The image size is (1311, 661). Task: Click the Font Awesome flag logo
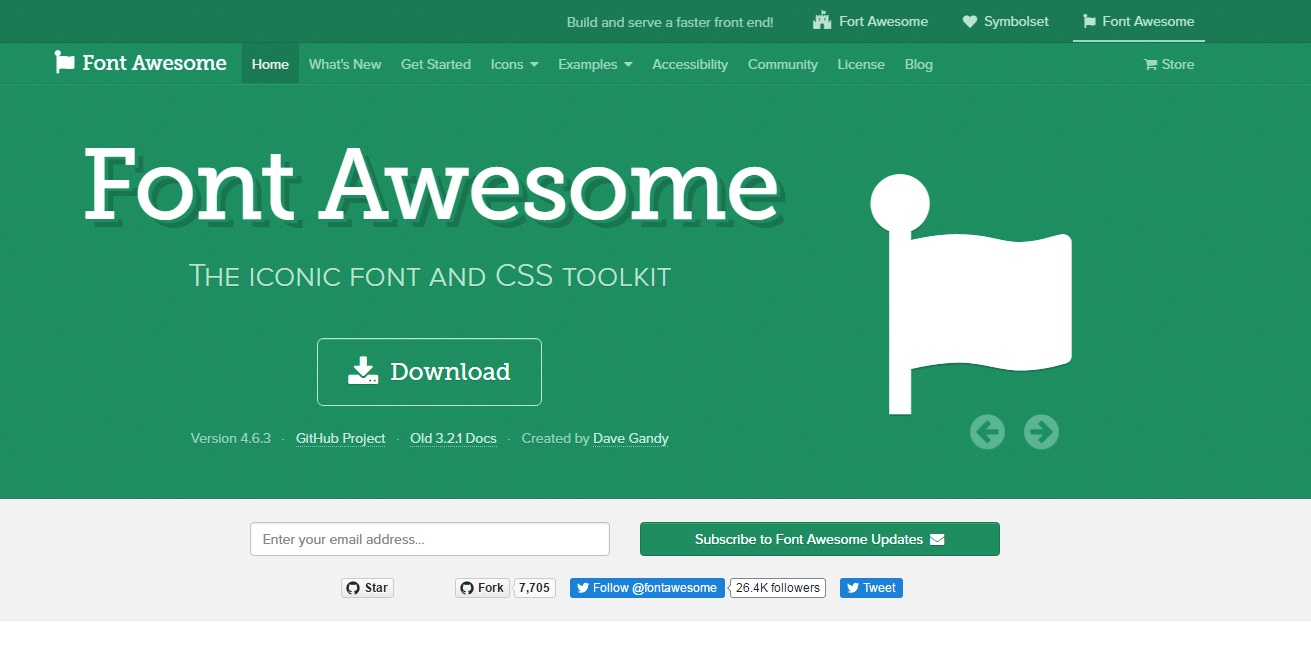(x=65, y=63)
